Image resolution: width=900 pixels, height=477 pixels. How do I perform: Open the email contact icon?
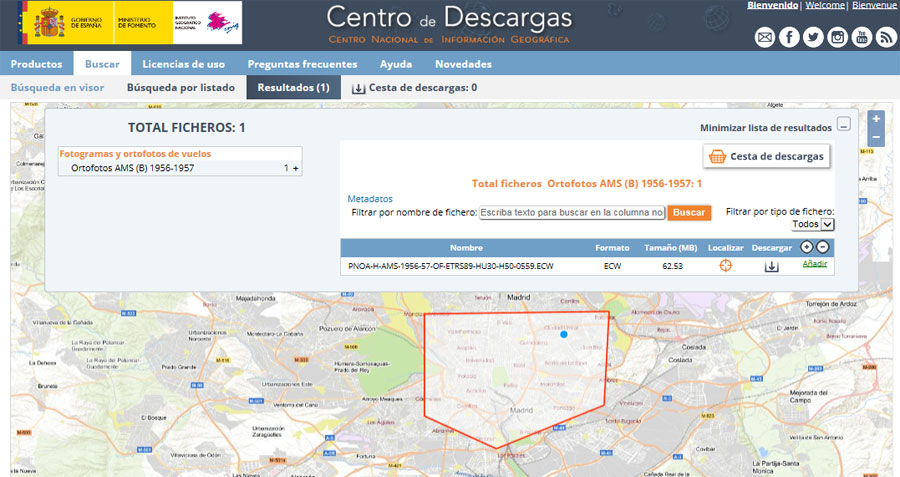tap(765, 37)
